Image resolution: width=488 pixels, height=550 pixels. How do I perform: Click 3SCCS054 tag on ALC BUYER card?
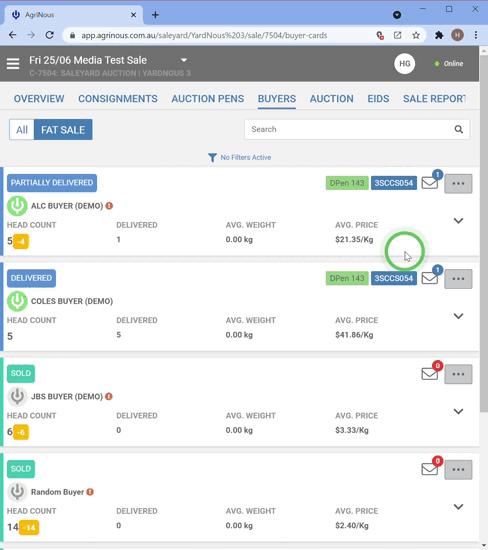[394, 183]
